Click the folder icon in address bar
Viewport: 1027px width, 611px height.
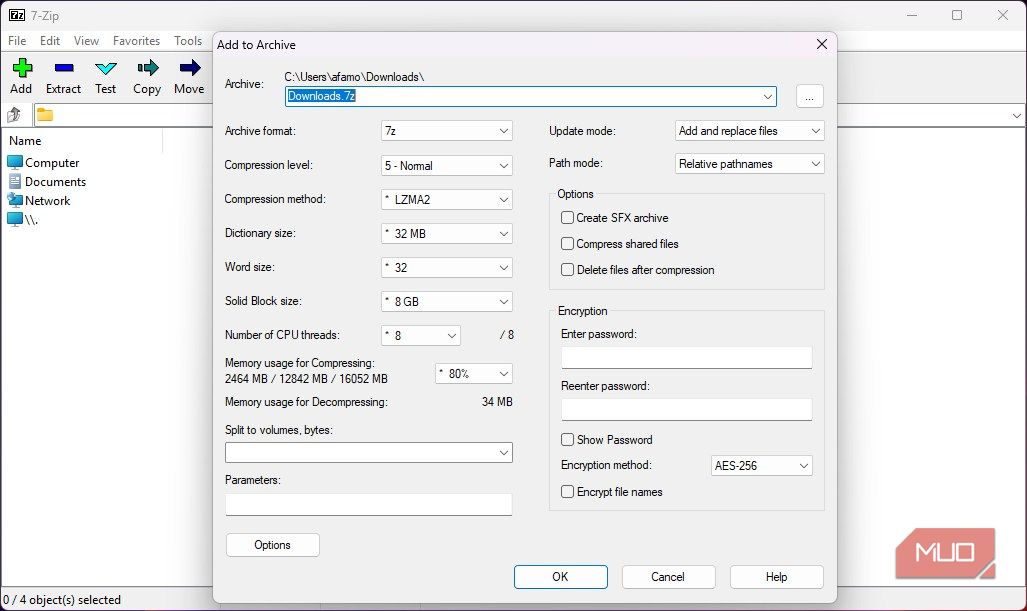point(45,115)
